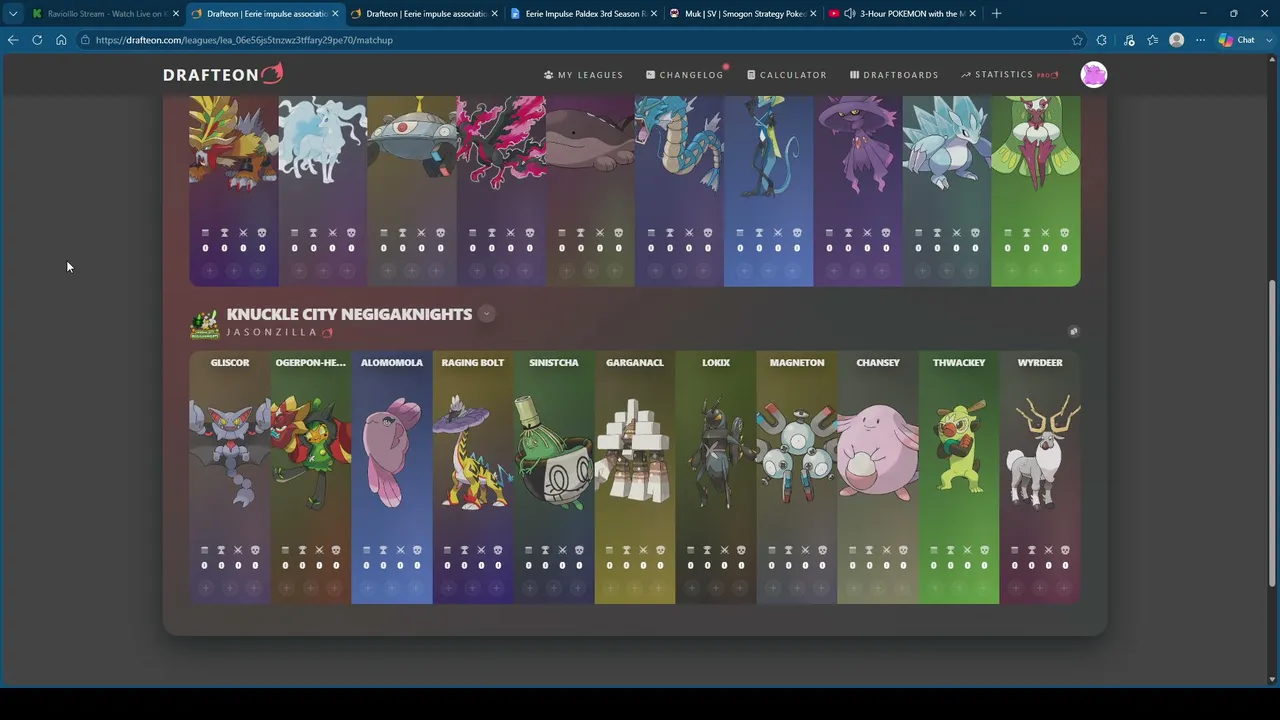Click the middle plus button under Raging Bolt
This screenshot has height=720, width=1280.
(x=473, y=588)
